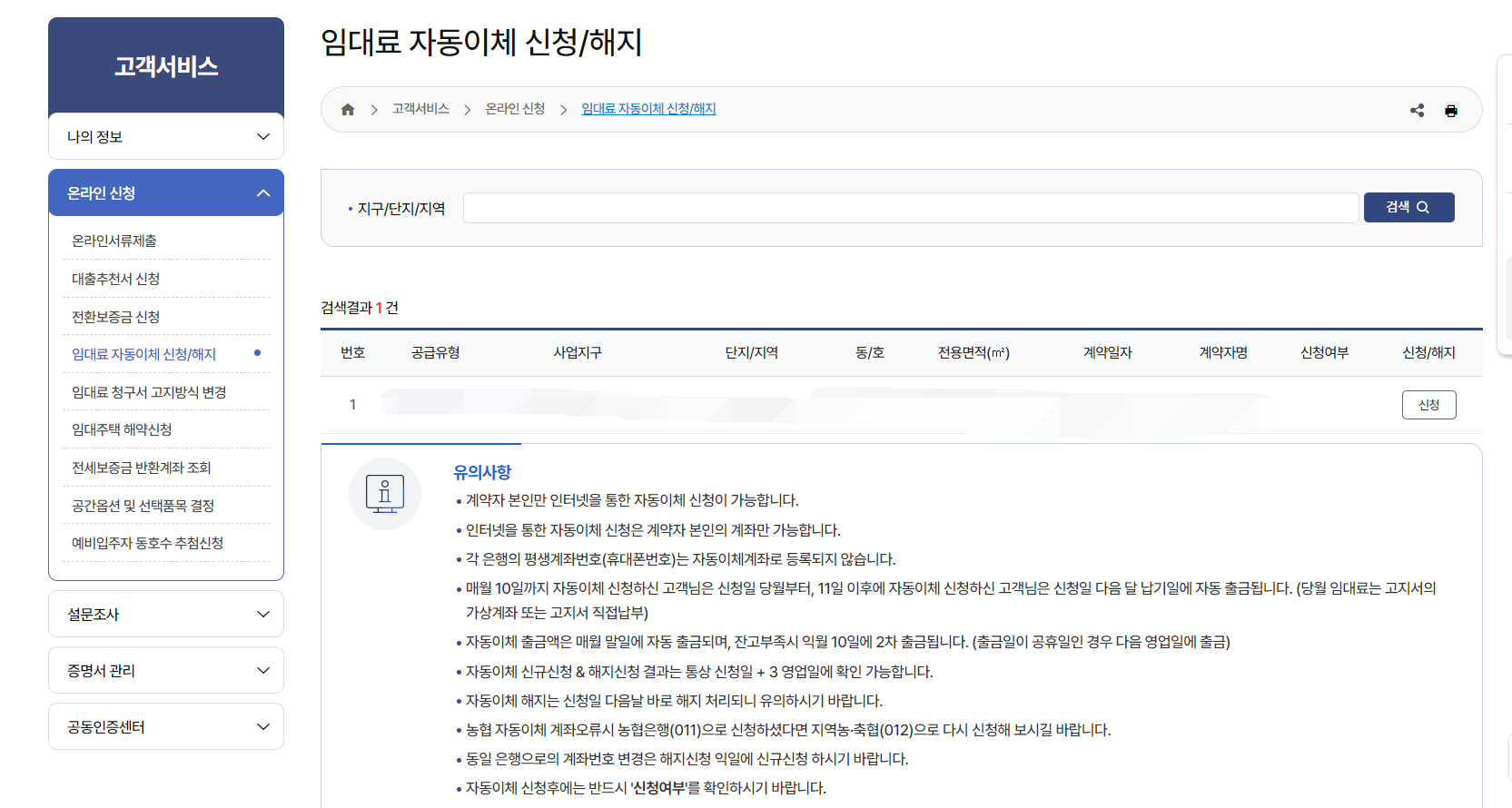The image size is (1512, 808).
Task: Open 대출추천서 신청 in the sidebar
Action: tap(115, 279)
